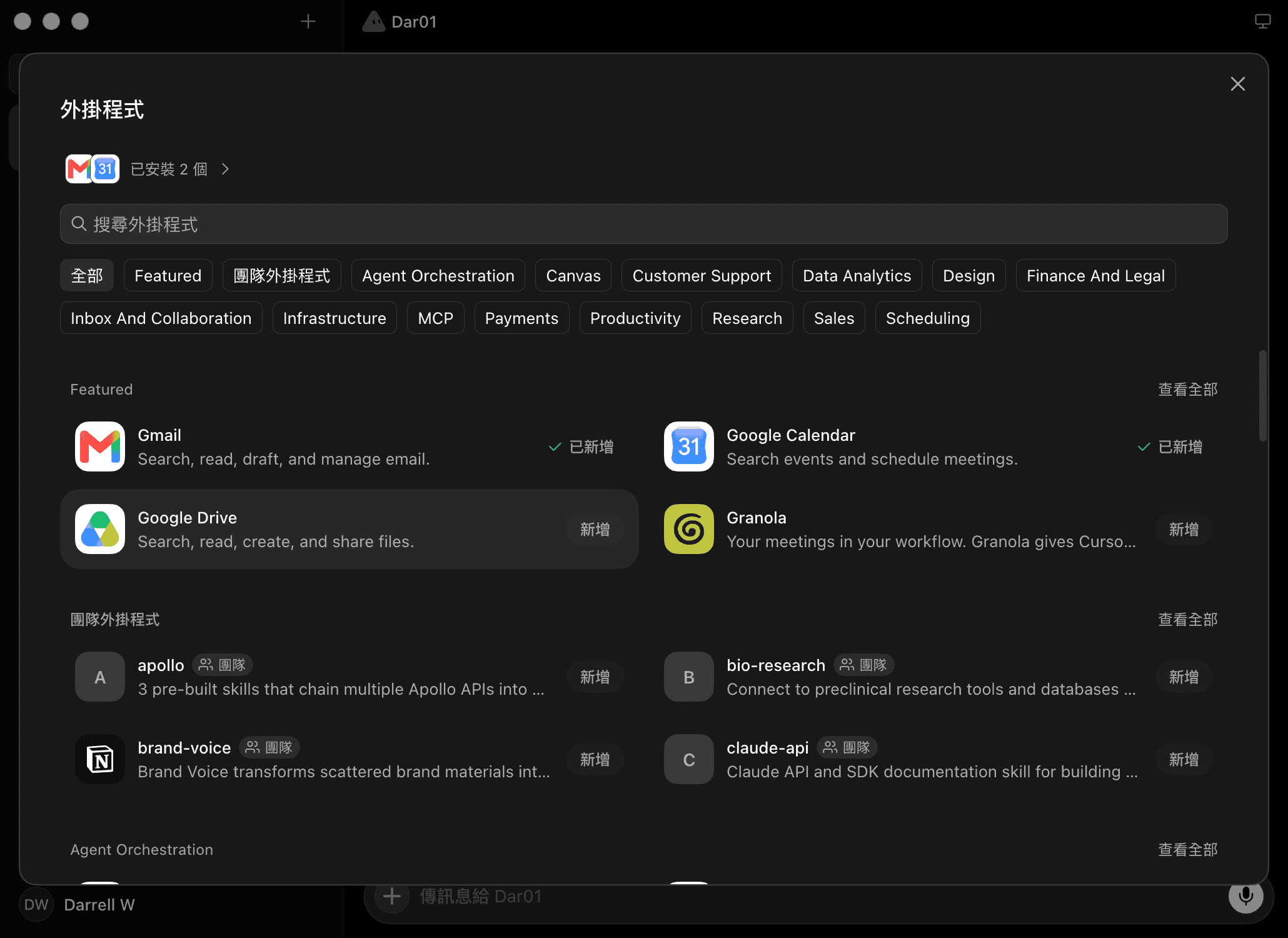Viewport: 1288px width, 938px height.
Task: Click the brand-voice 團隊 team badge
Action: point(269,747)
